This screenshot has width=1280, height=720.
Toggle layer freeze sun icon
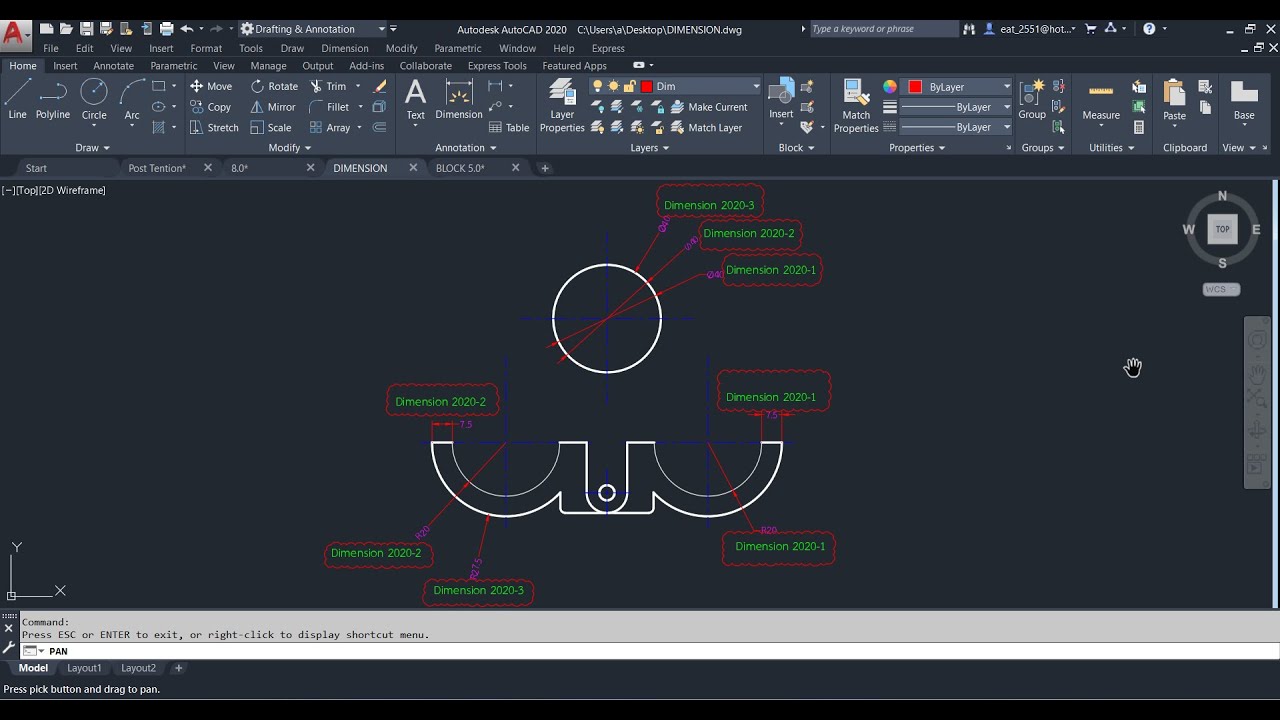point(613,87)
